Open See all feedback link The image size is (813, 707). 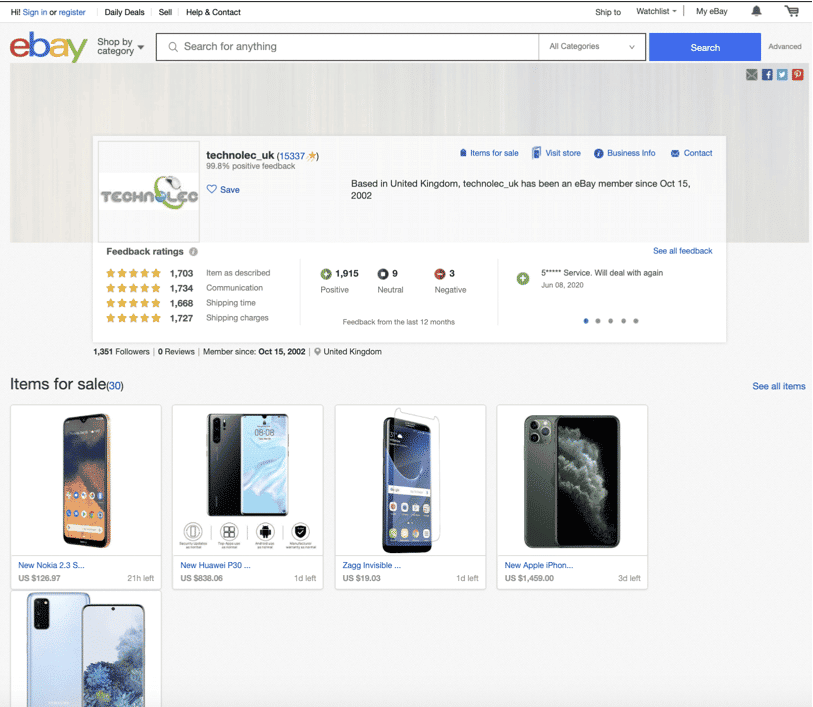click(x=682, y=251)
